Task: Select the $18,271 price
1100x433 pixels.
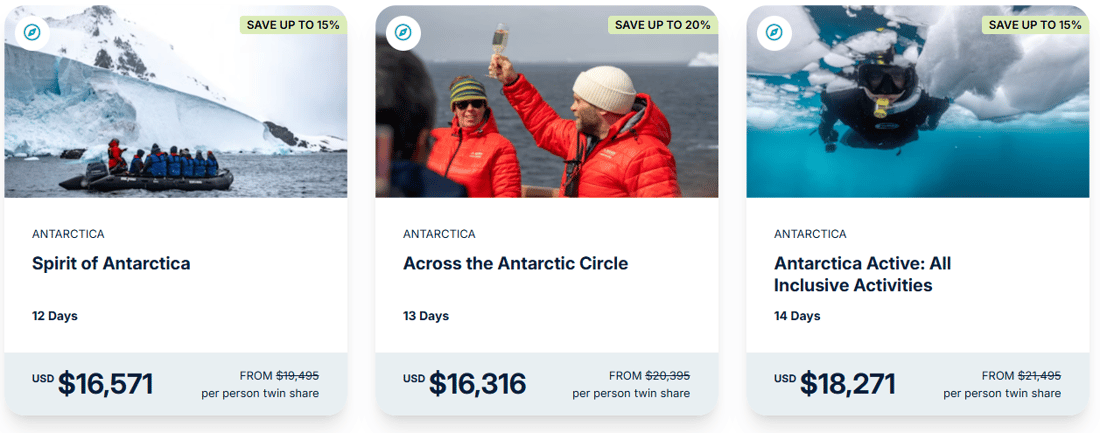Action: click(x=847, y=383)
